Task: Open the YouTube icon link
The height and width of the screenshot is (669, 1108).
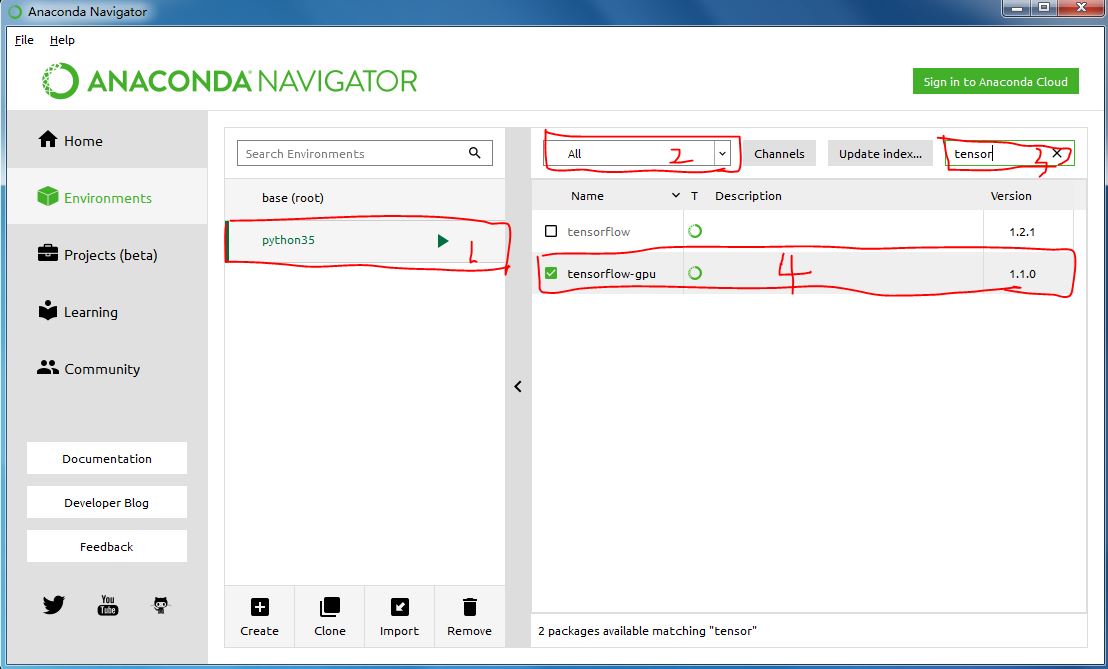Action: click(x=107, y=605)
